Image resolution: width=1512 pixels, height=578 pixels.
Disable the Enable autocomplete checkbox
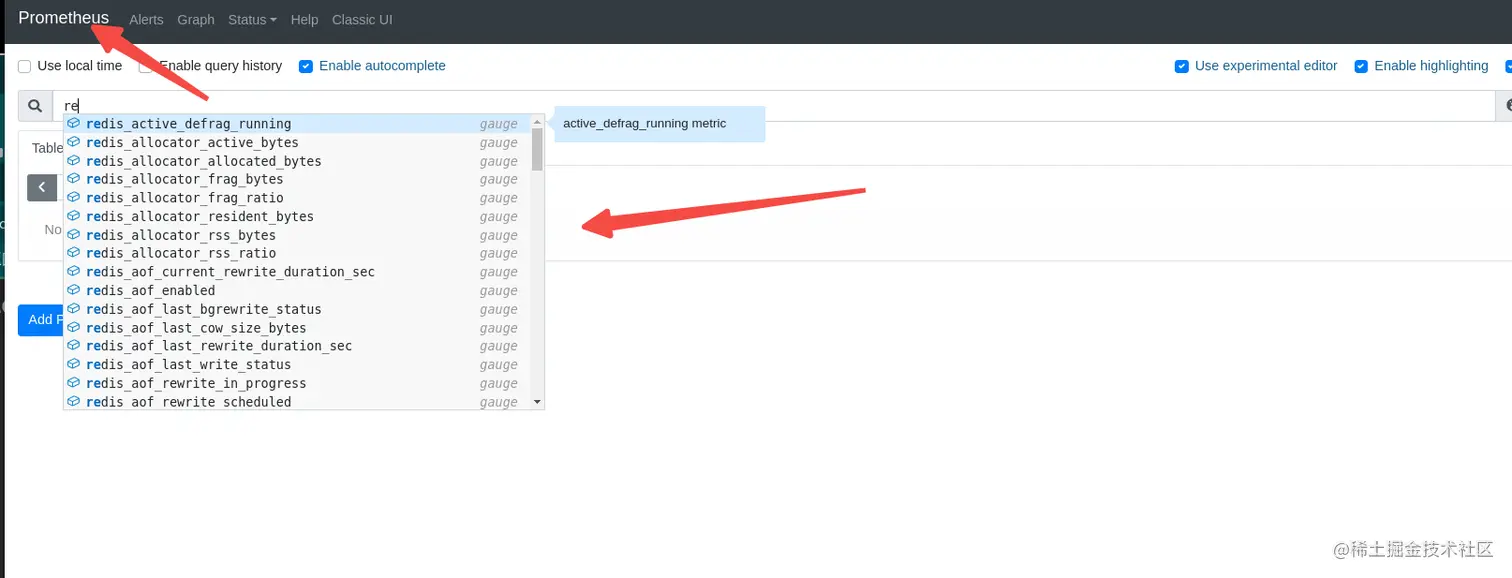point(306,66)
